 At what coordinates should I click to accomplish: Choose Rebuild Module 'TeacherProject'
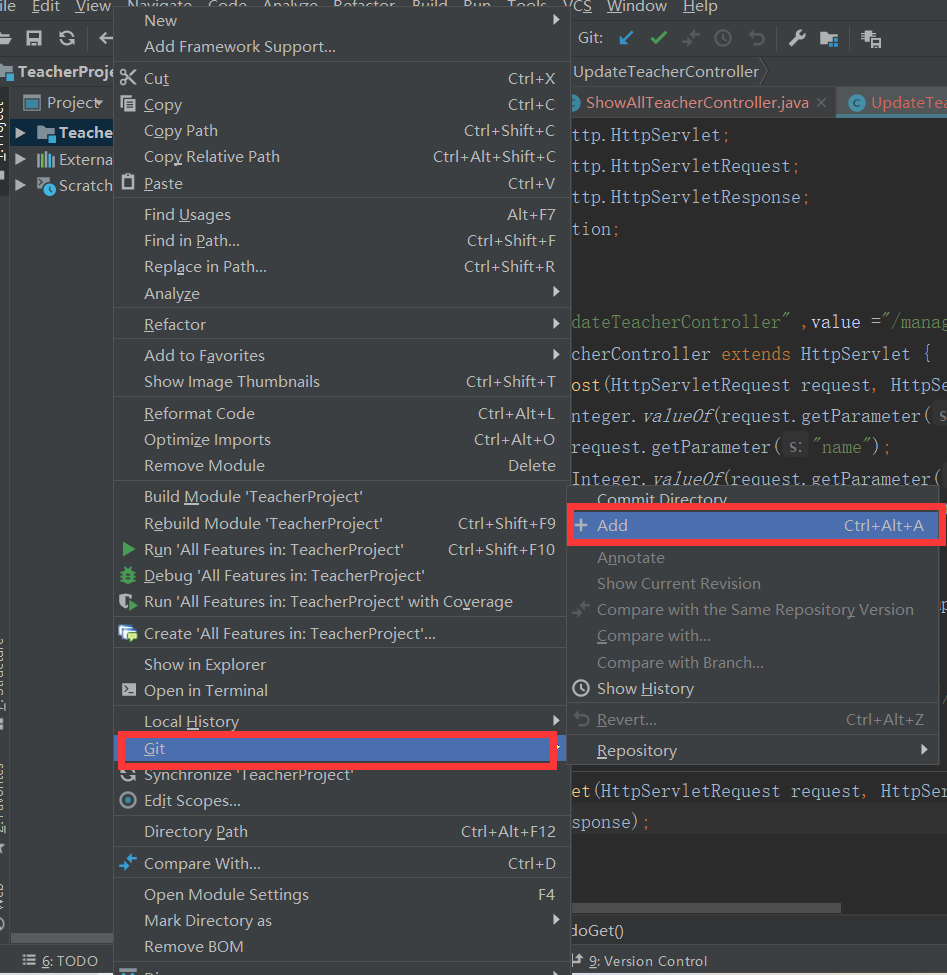pos(342,524)
